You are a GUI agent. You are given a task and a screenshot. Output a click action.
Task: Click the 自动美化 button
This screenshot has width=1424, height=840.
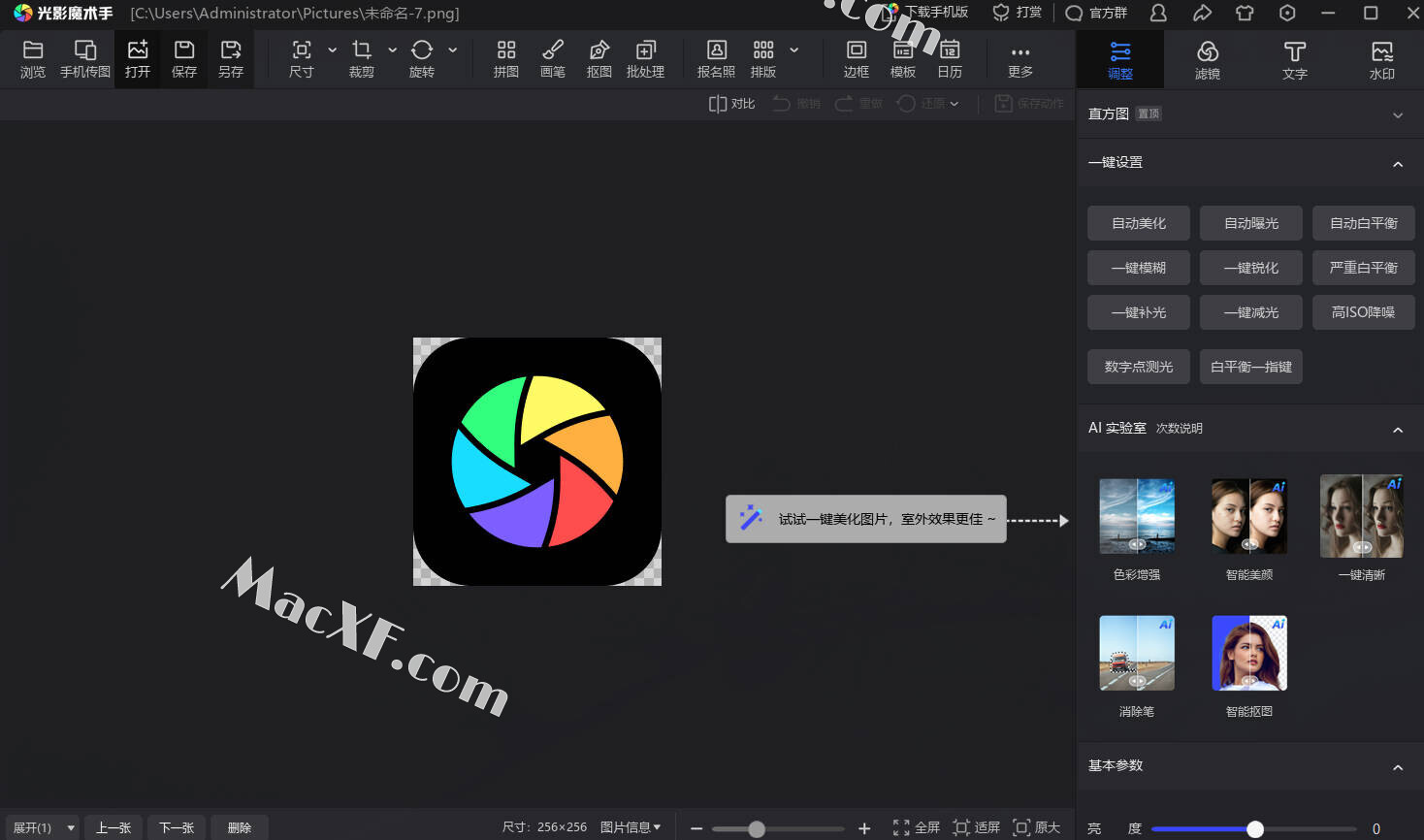coord(1138,223)
